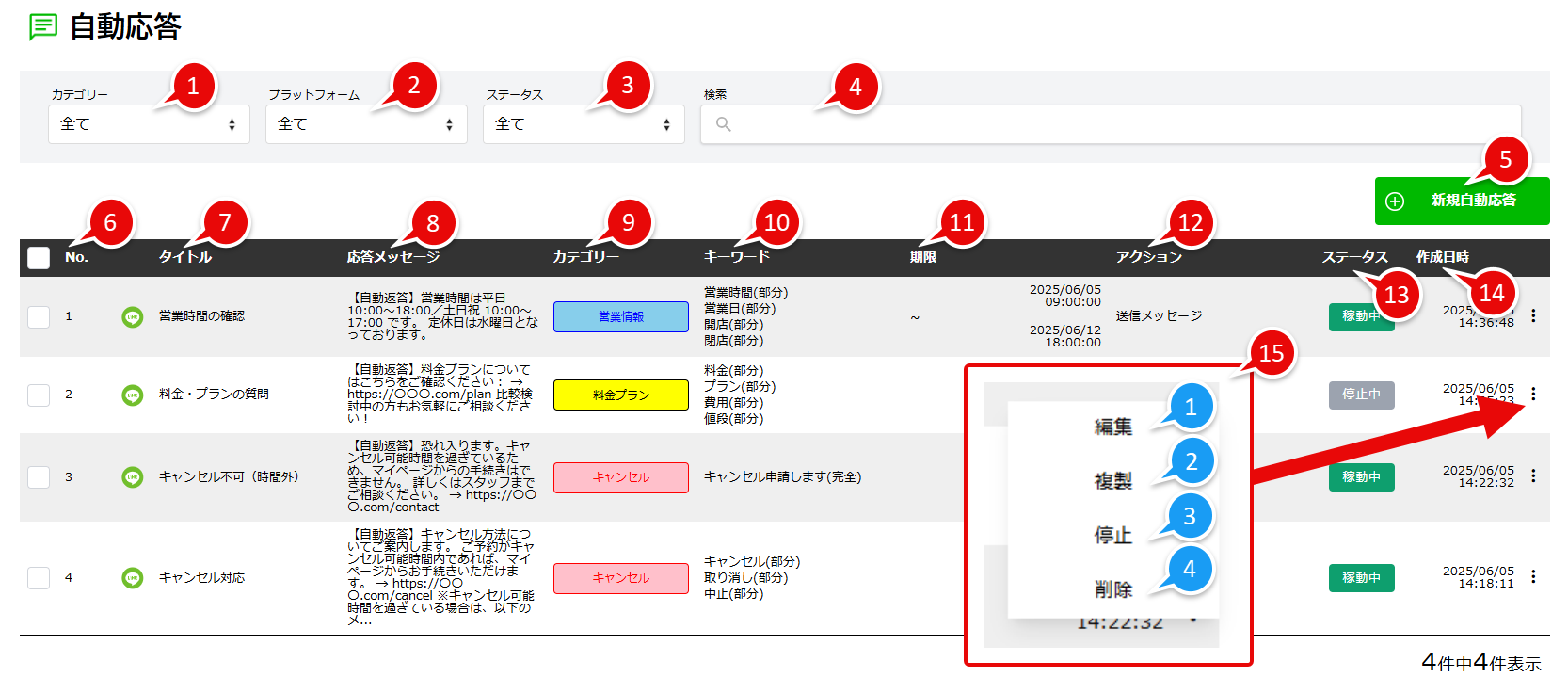The width and height of the screenshot is (1568, 693).
Task: Open the ステータス filter dropdown
Action: (584, 124)
